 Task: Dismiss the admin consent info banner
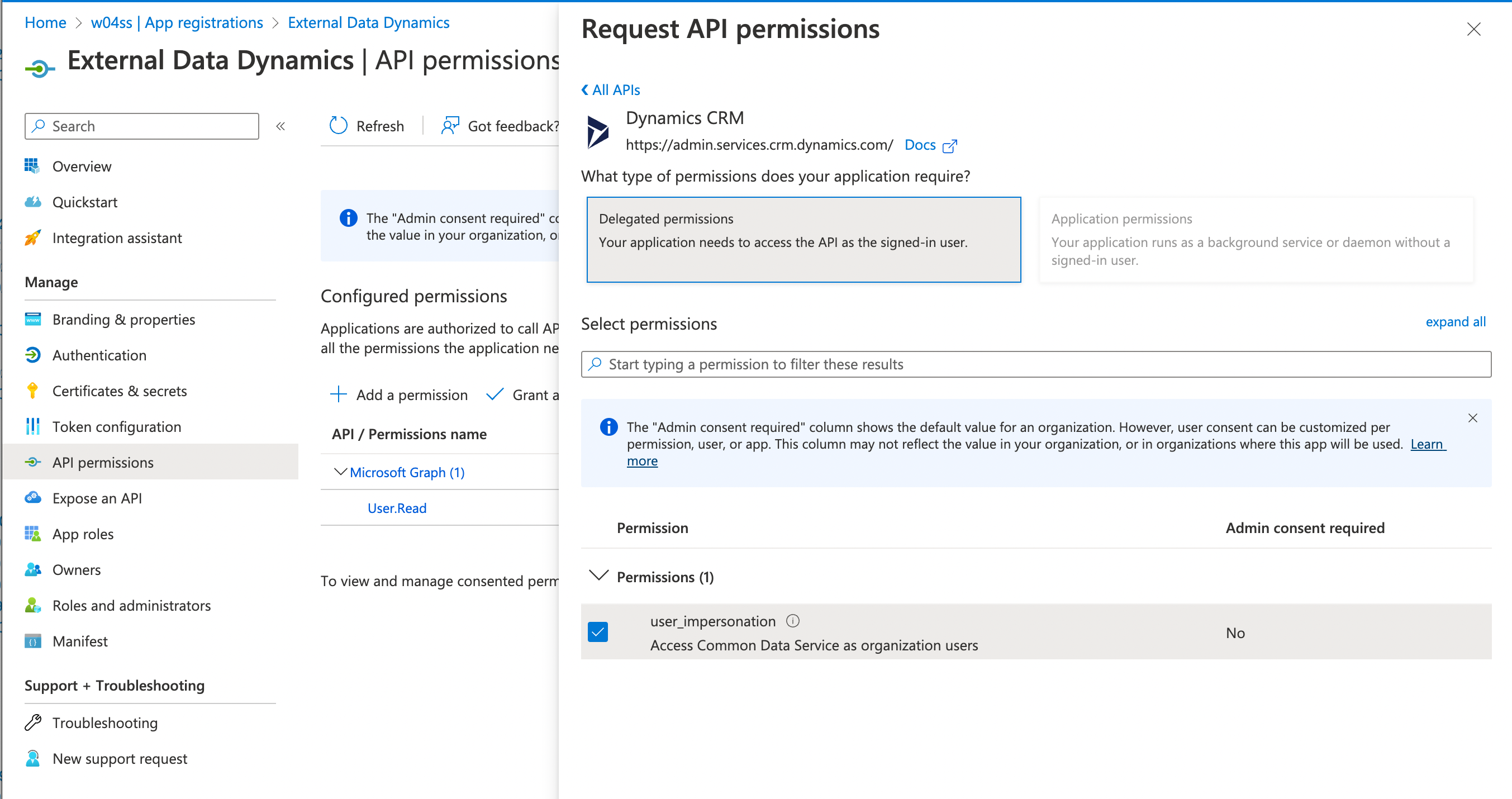(x=1472, y=418)
